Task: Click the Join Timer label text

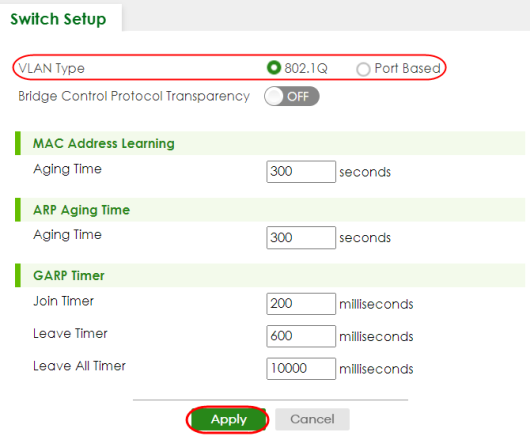Action: [x=64, y=301]
